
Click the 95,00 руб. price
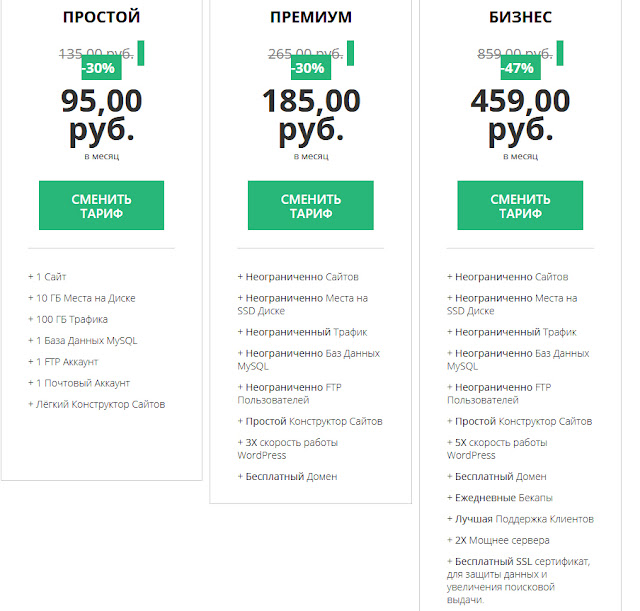click(x=101, y=115)
